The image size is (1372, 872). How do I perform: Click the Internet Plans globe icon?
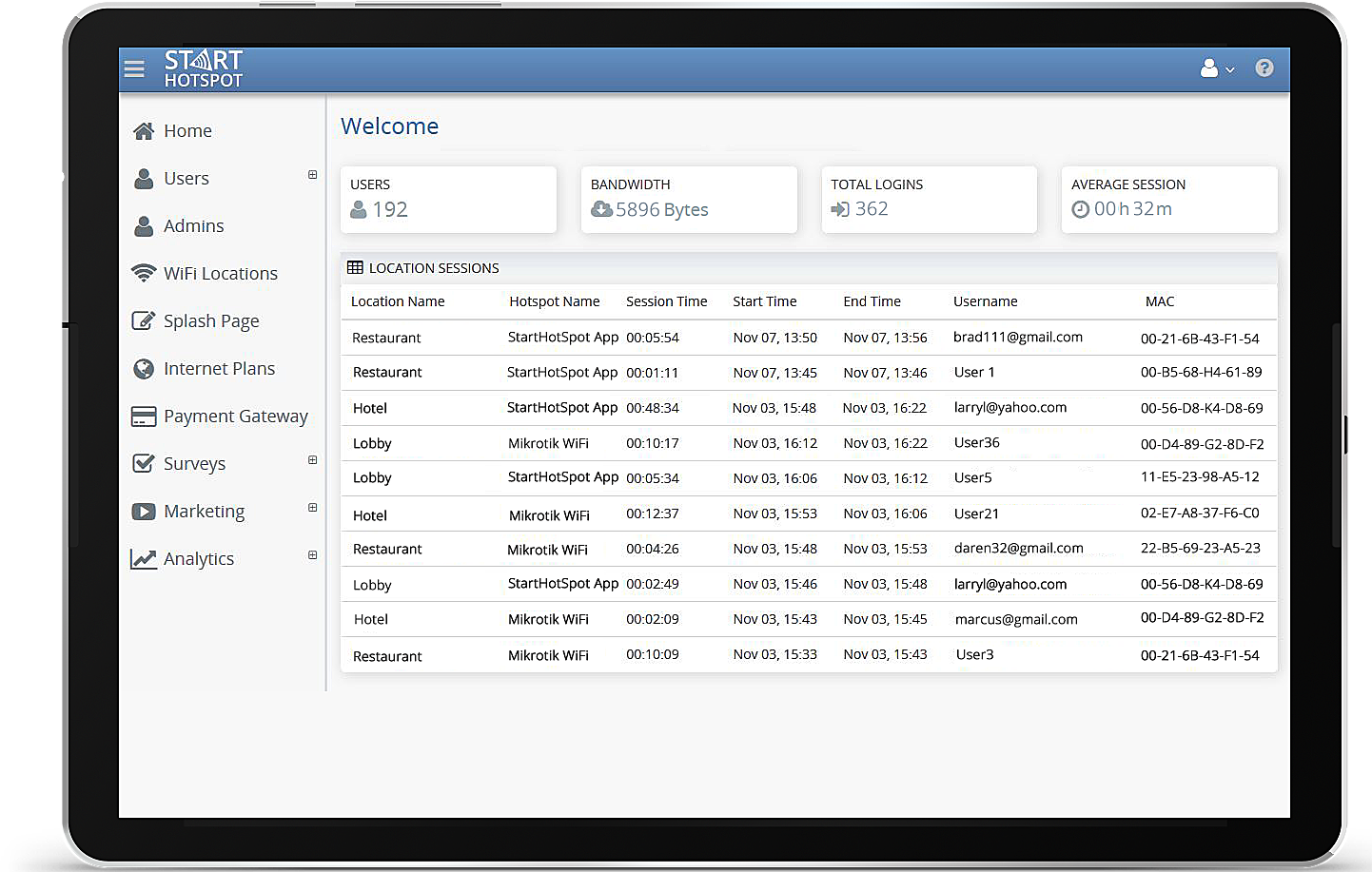coord(144,369)
